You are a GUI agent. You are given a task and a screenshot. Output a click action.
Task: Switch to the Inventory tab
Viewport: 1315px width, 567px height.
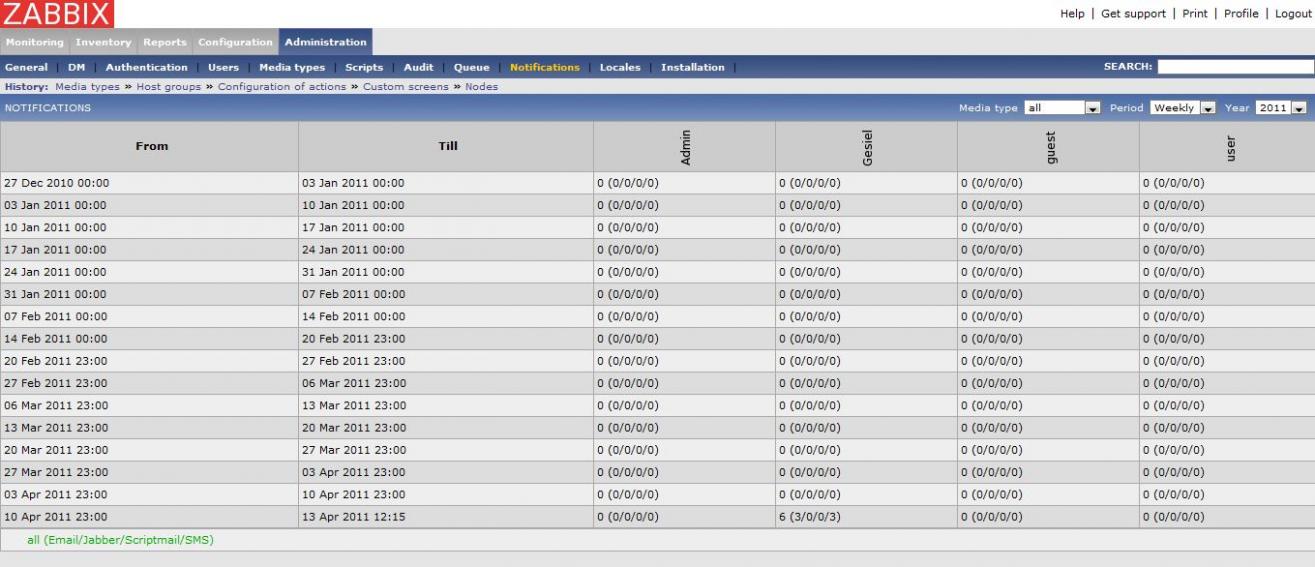coord(103,42)
